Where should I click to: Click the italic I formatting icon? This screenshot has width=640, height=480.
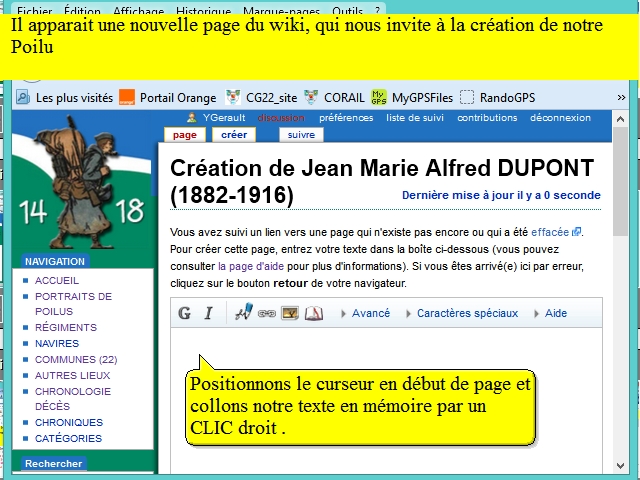pyautogui.click(x=209, y=313)
